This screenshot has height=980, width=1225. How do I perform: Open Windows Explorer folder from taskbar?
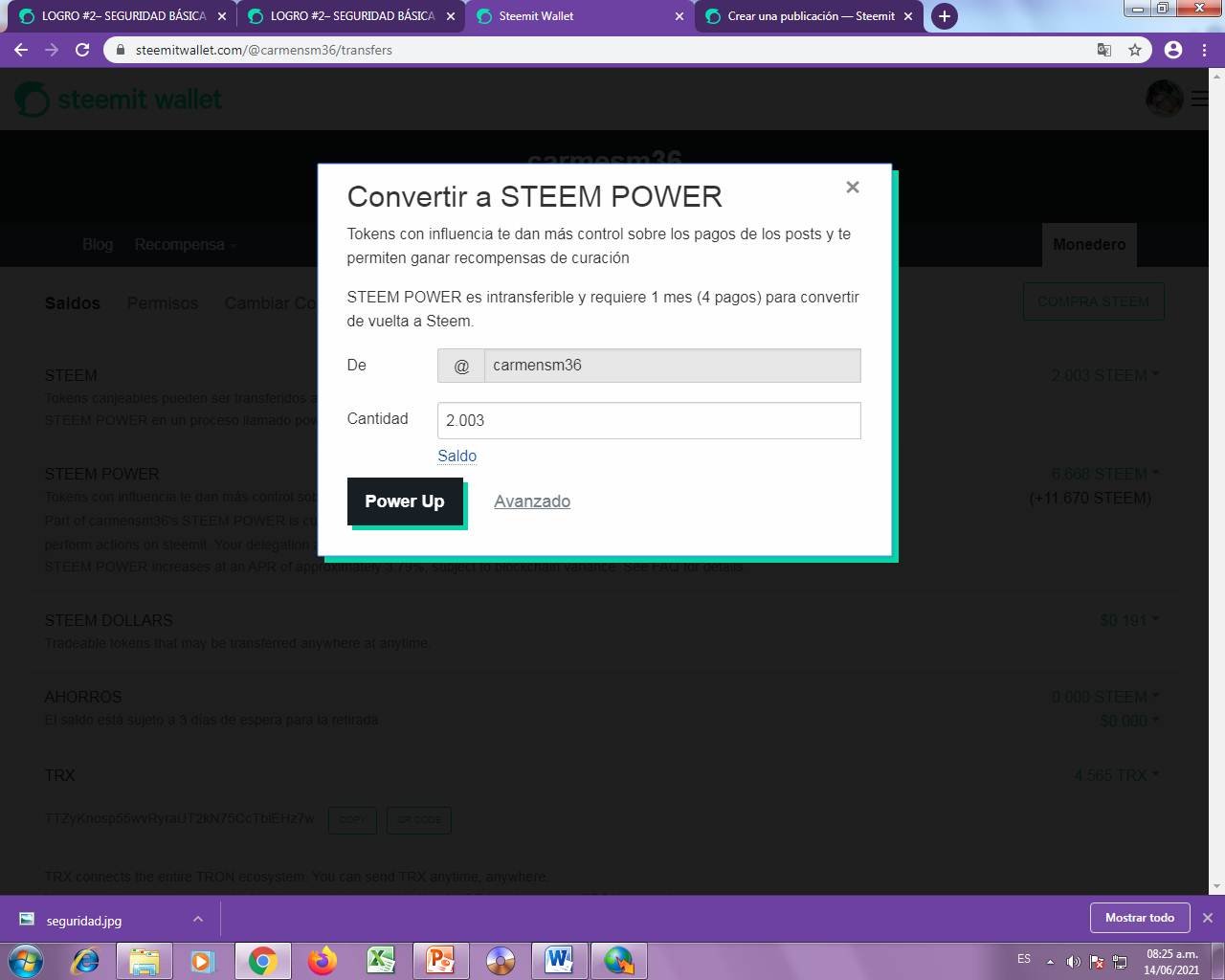(145, 961)
